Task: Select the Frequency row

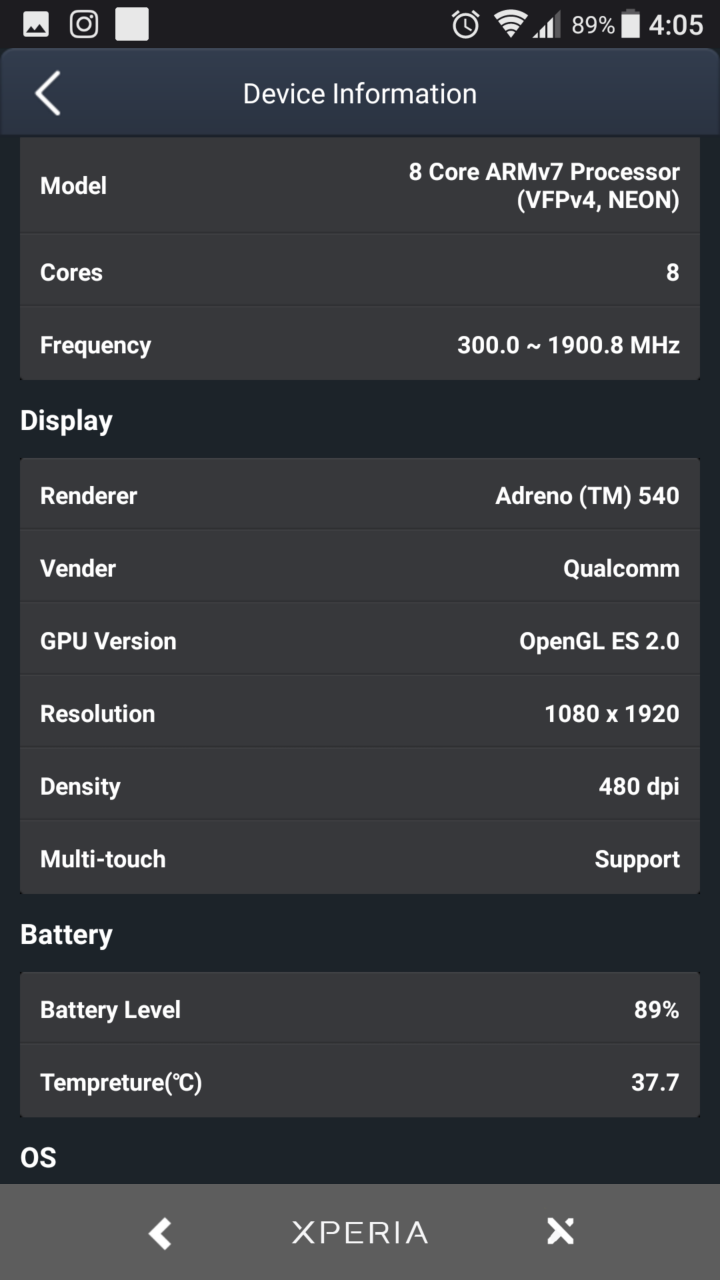Action: [x=360, y=344]
